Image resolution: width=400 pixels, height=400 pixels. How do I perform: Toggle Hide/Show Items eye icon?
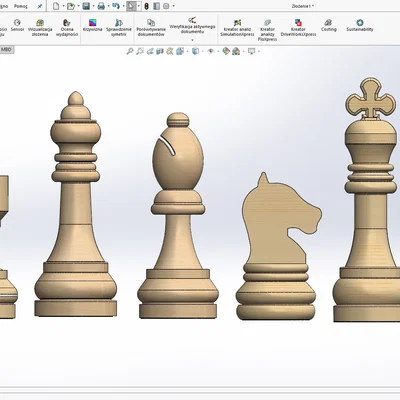click(210, 51)
